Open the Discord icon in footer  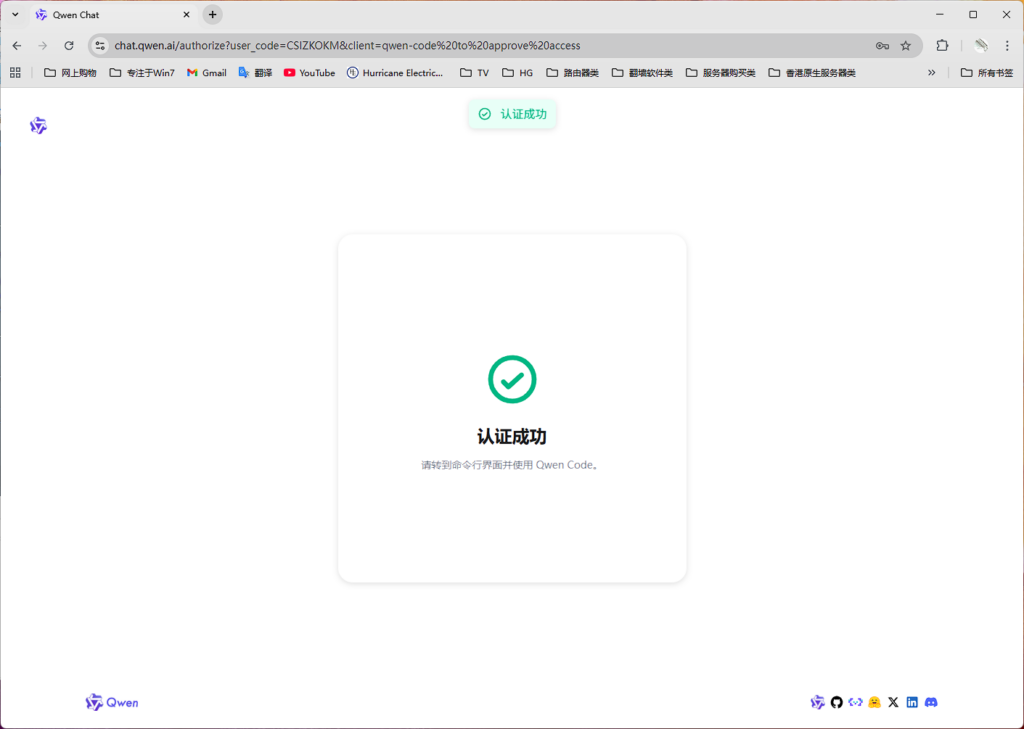(x=931, y=702)
